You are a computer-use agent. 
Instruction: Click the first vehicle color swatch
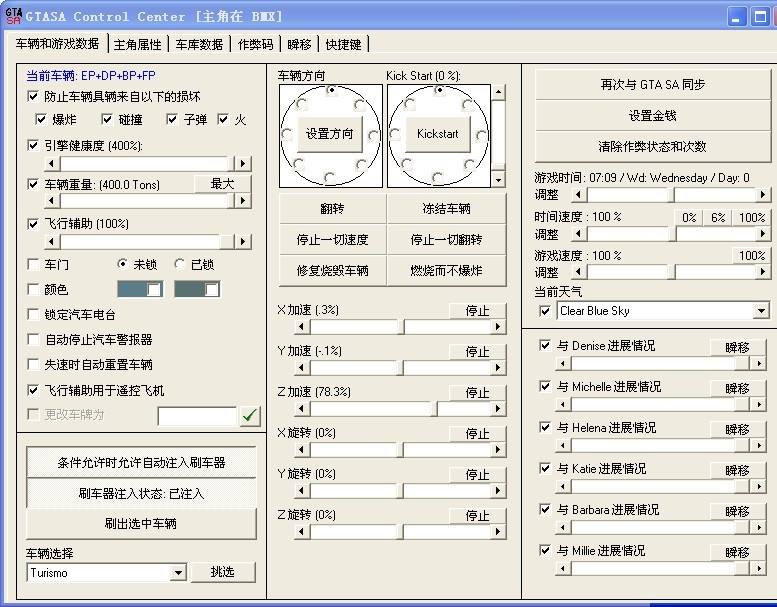[140, 289]
